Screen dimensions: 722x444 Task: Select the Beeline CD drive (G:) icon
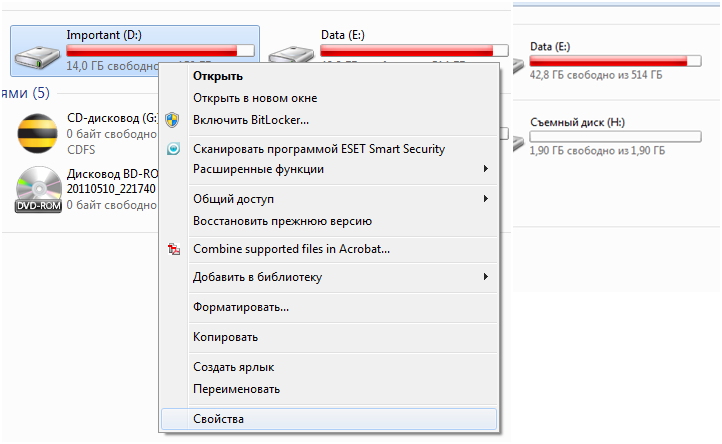click(x=38, y=131)
